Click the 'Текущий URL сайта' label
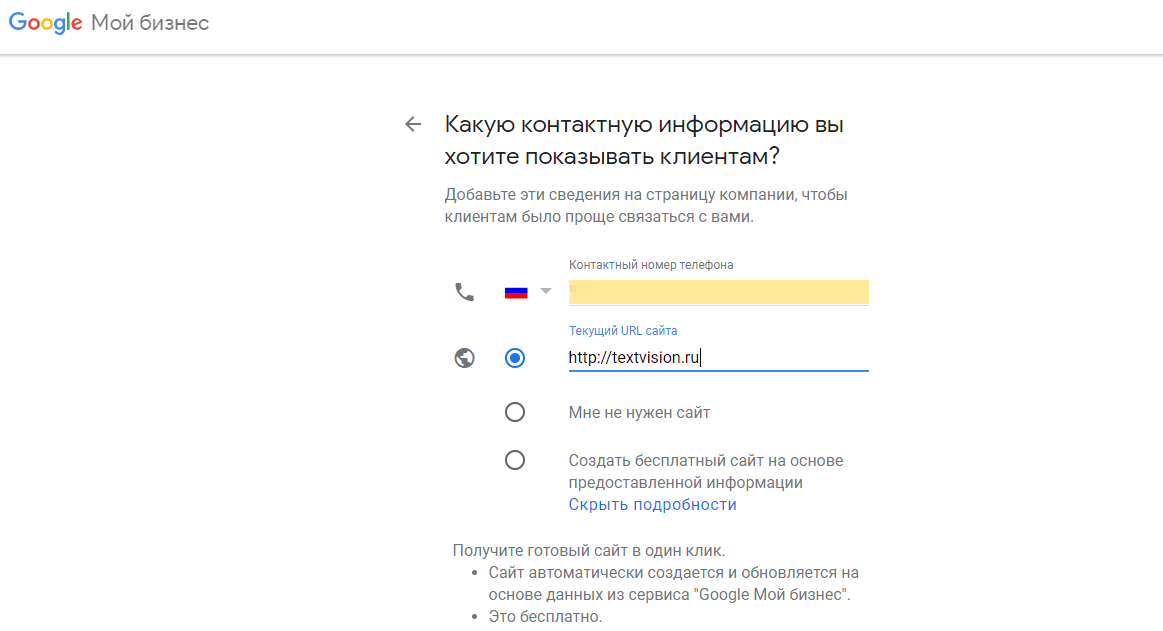 [622, 330]
